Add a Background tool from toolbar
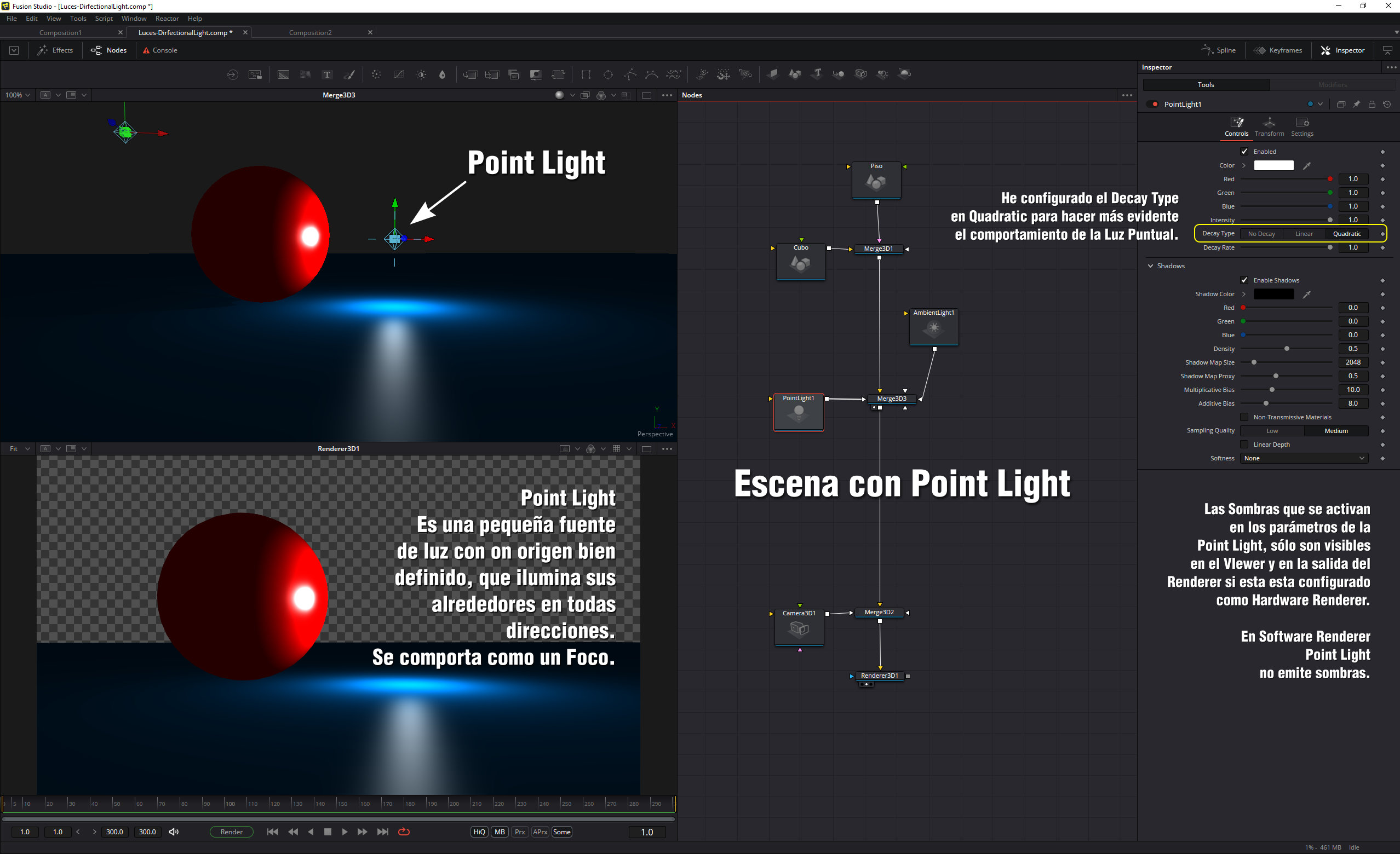Viewport: 1400px width, 854px height. 283,74
